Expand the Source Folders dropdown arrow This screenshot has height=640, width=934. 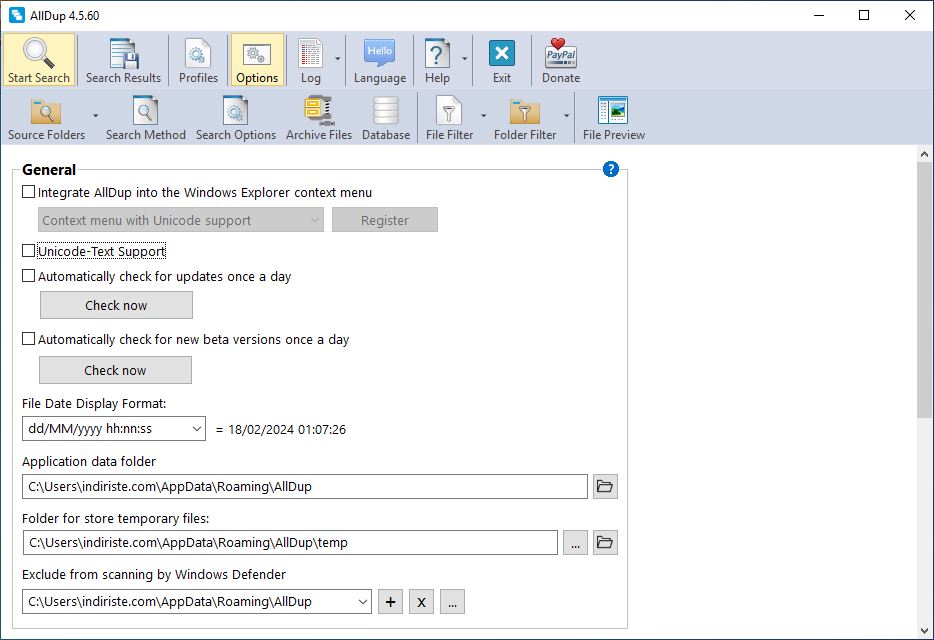click(95, 116)
